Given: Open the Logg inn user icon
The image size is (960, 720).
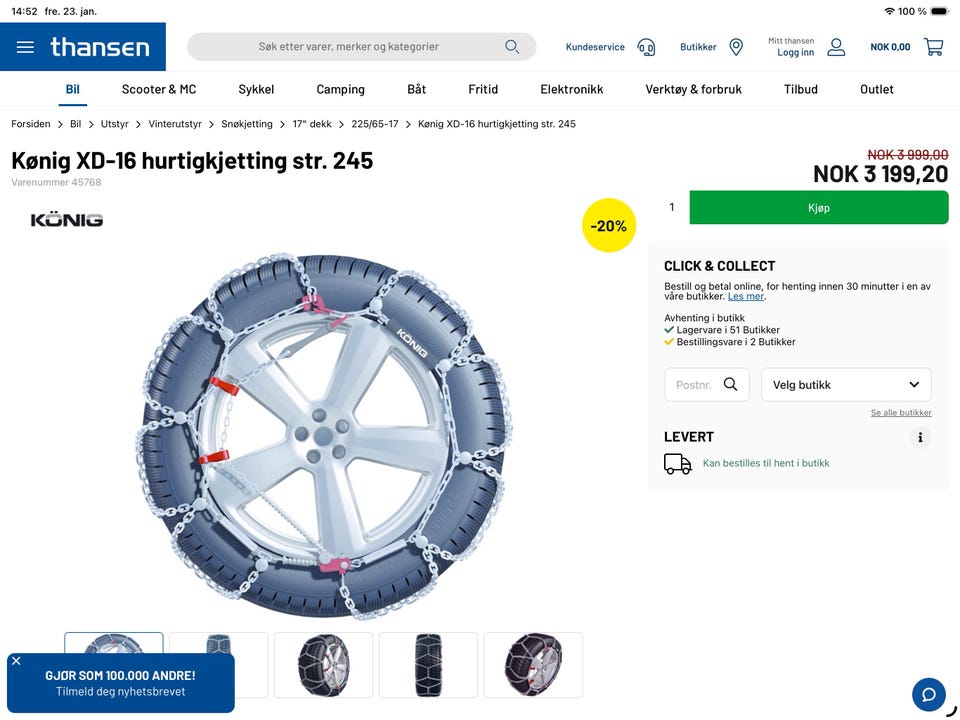Looking at the screenshot, I should (836, 47).
